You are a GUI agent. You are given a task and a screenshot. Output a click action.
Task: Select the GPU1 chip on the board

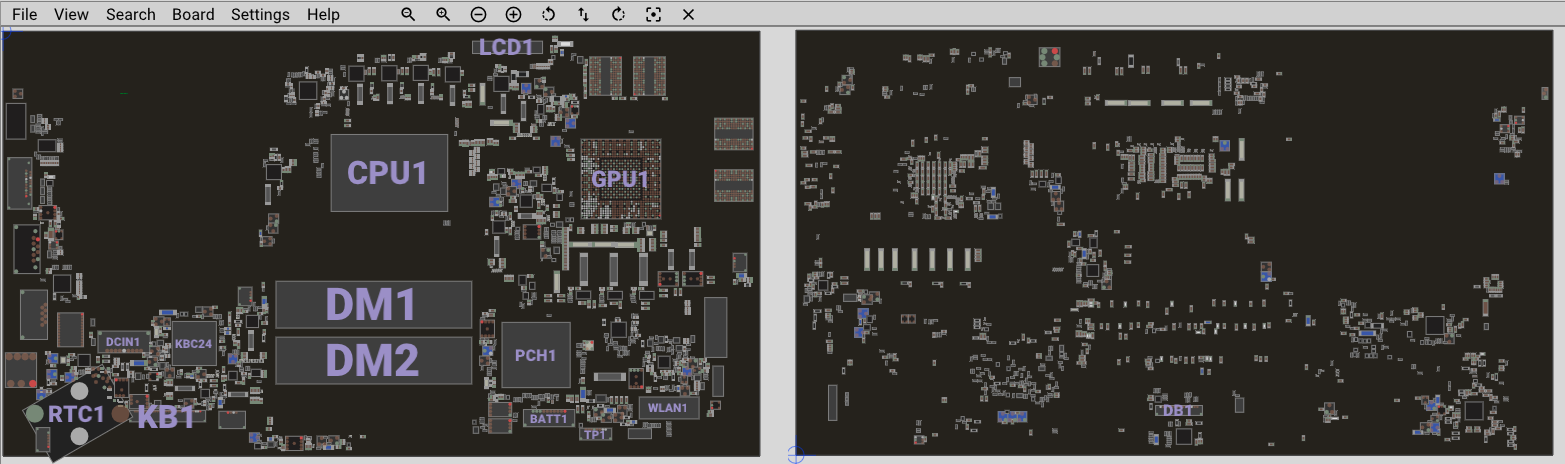621,180
